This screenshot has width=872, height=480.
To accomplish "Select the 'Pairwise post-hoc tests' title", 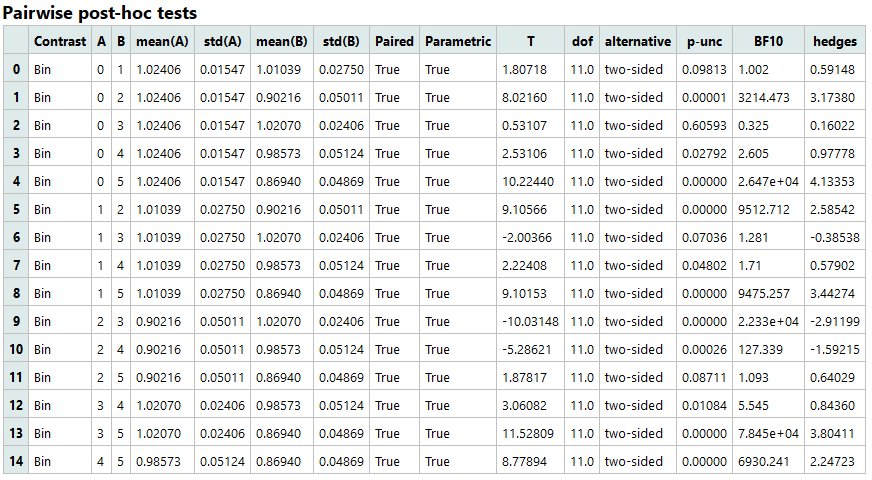I will pyautogui.click(x=100, y=13).
